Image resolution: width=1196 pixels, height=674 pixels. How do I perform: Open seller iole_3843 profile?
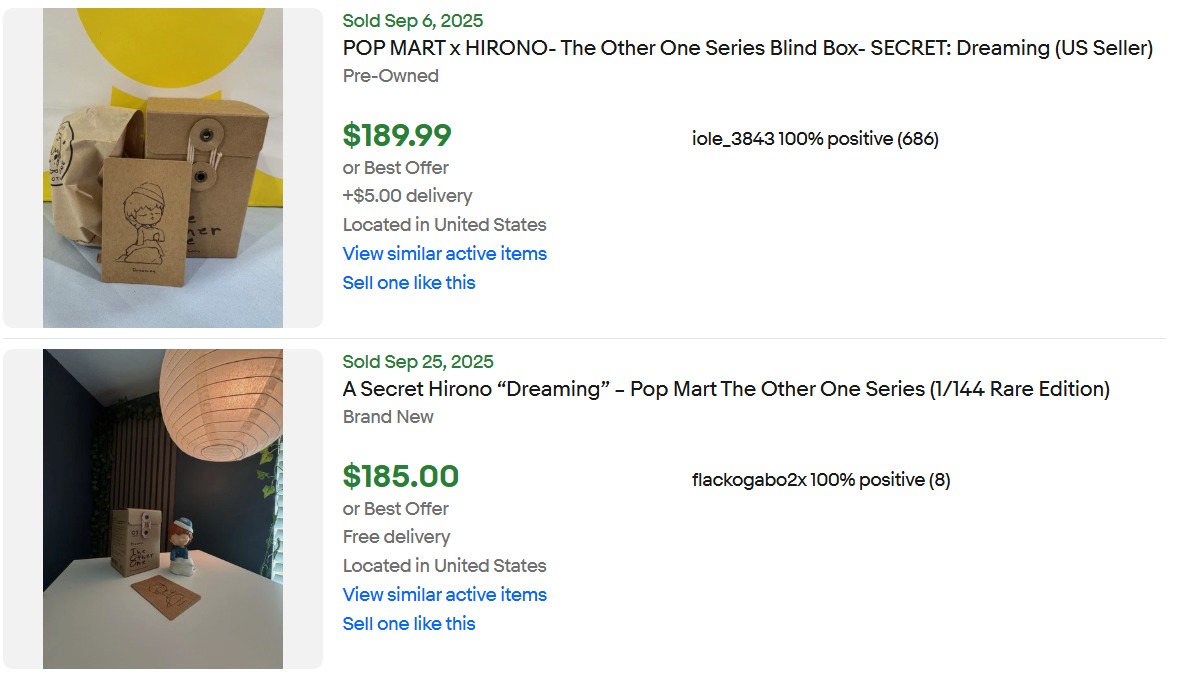732,139
